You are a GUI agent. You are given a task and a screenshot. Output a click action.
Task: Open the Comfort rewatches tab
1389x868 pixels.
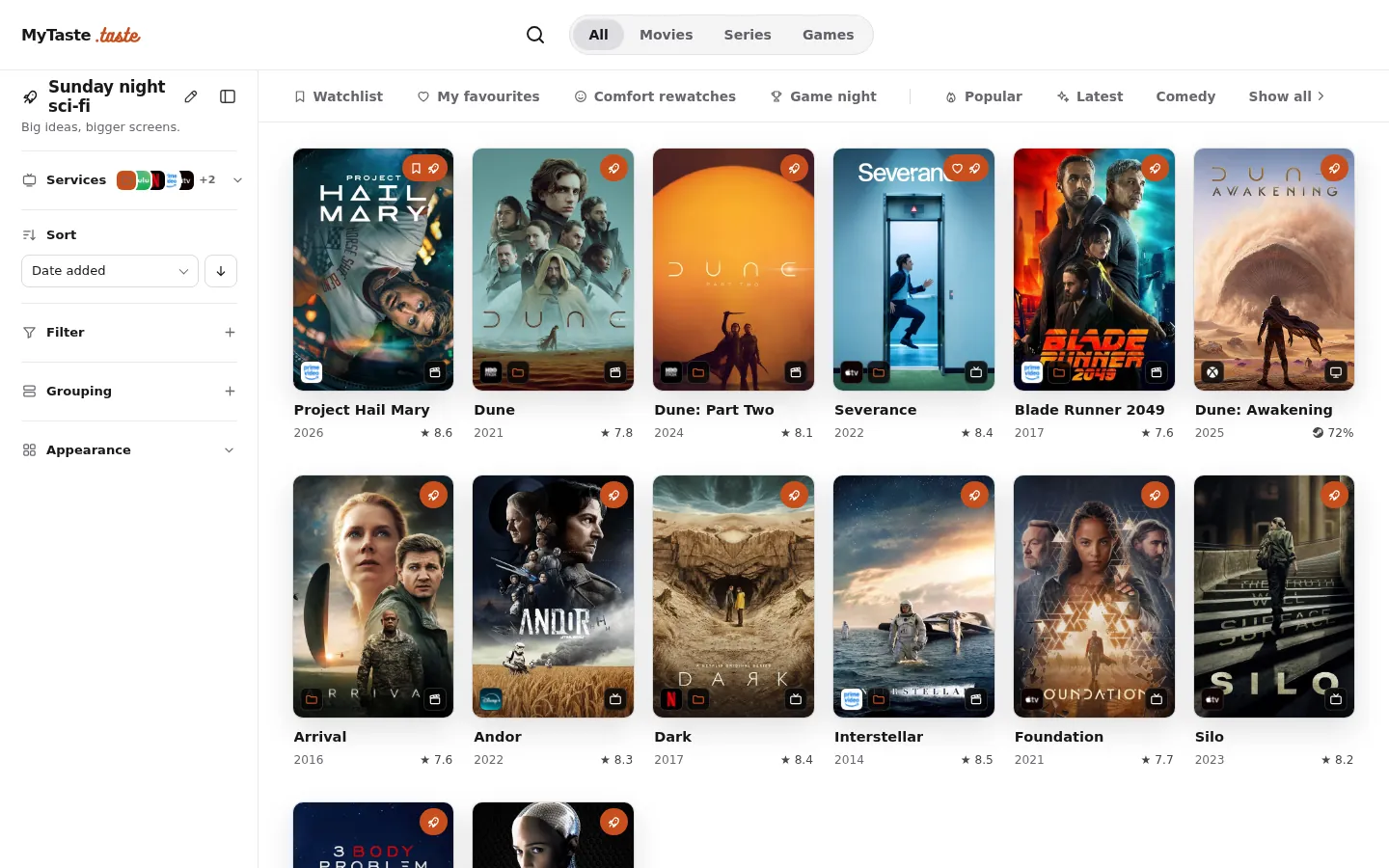pyautogui.click(x=655, y=96)
